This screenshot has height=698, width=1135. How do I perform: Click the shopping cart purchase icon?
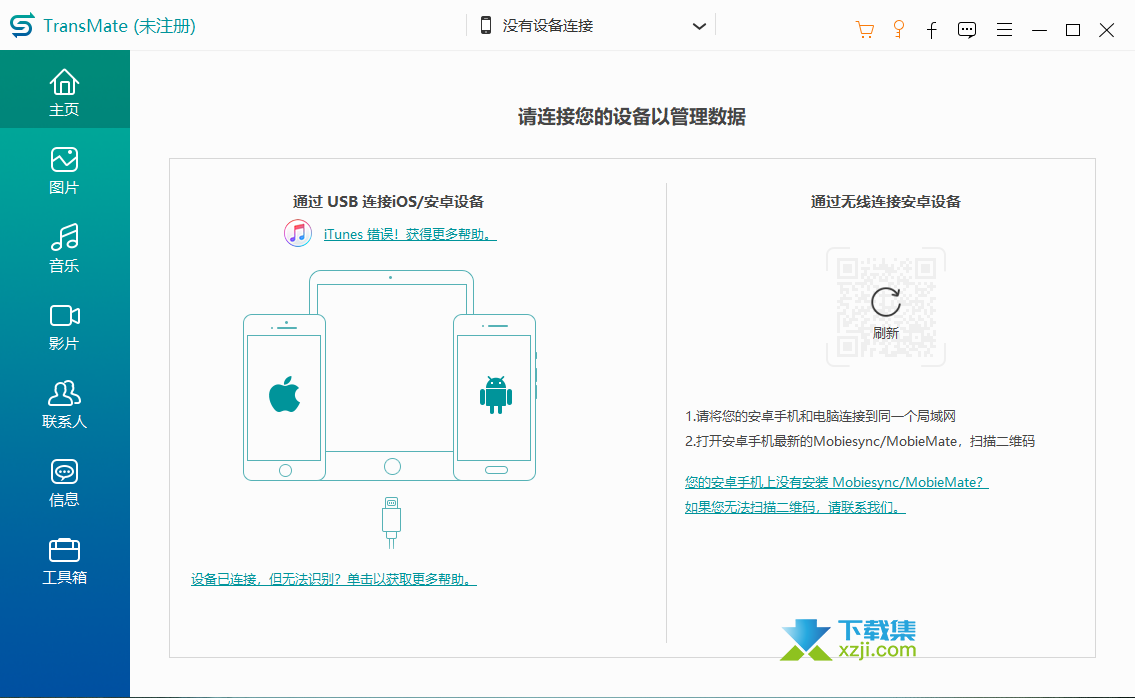[x=864, y=30]
